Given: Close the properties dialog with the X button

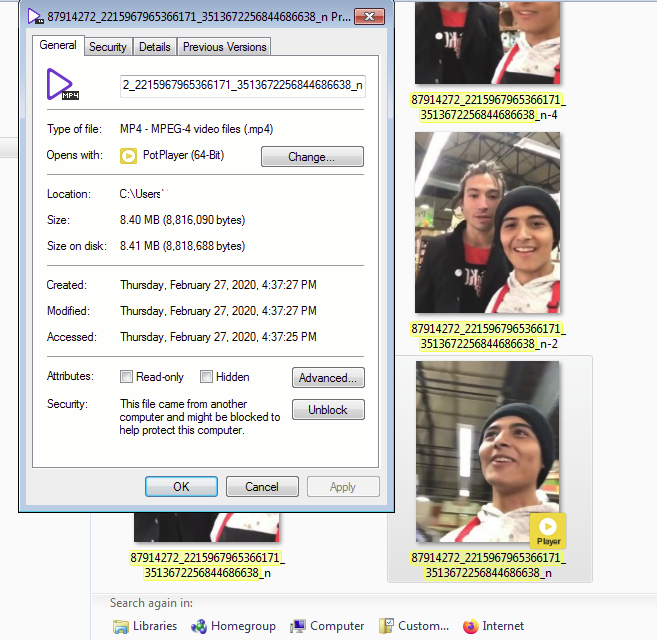Looking at the screenshot, I should 369,16.
